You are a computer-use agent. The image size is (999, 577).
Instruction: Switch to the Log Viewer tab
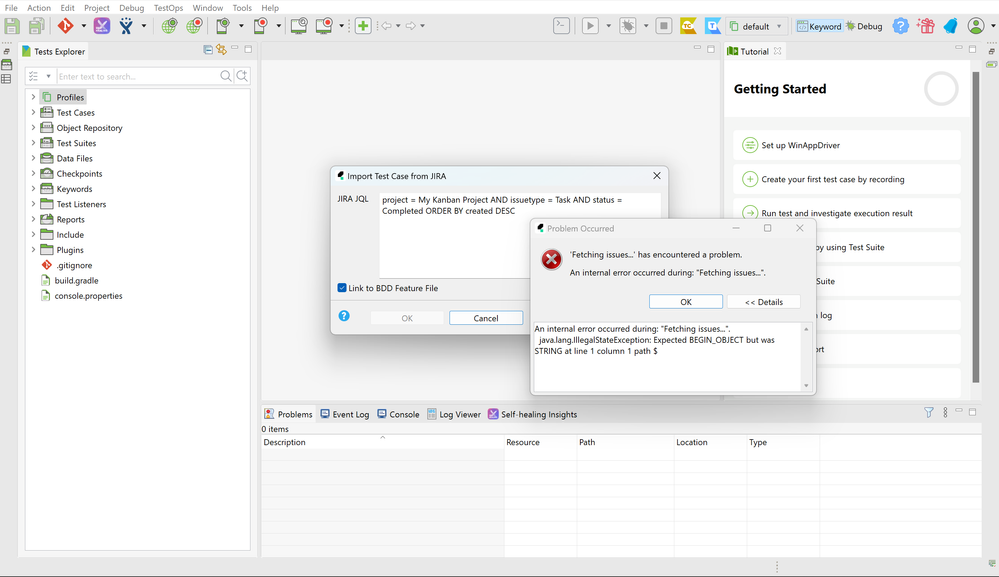pyautogui.click(x=454, y=414)
